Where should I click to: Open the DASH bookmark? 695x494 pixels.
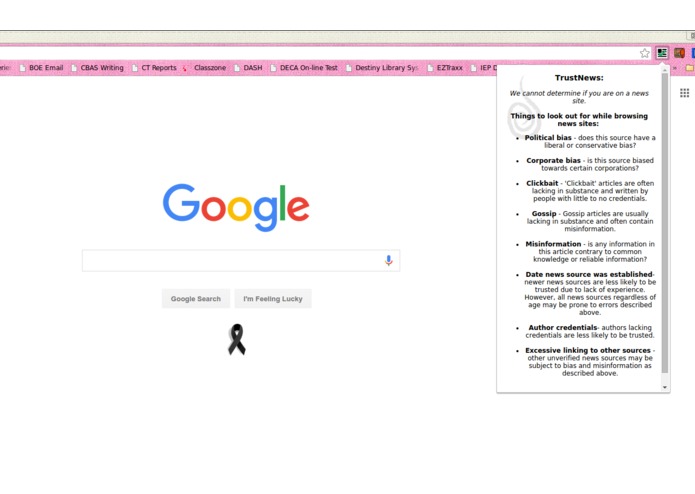pyautogui.click(x=248, y=68)
